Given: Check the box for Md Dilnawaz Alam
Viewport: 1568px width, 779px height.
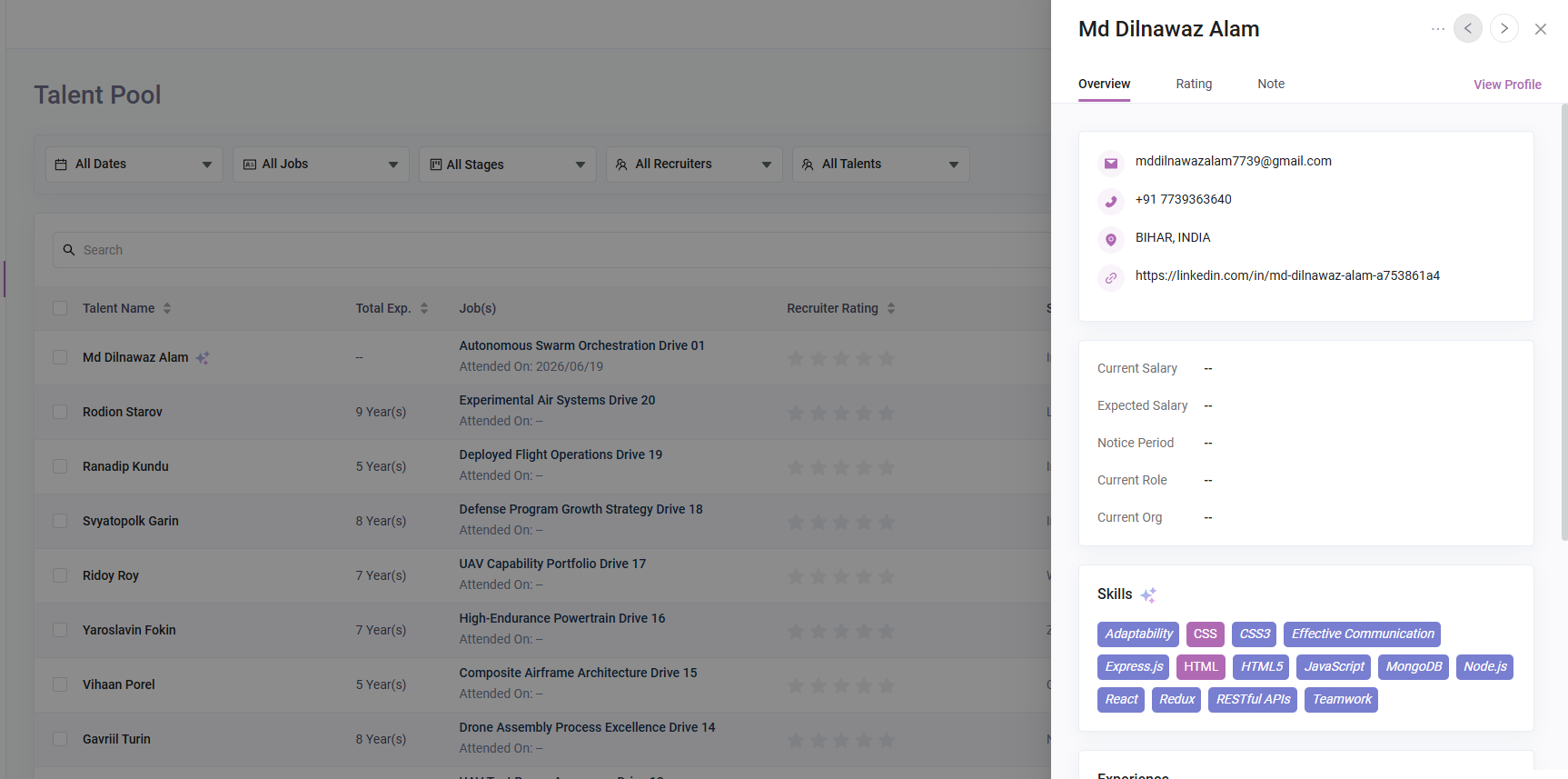Looking at the screenshot, I should [x=60, y=357].
